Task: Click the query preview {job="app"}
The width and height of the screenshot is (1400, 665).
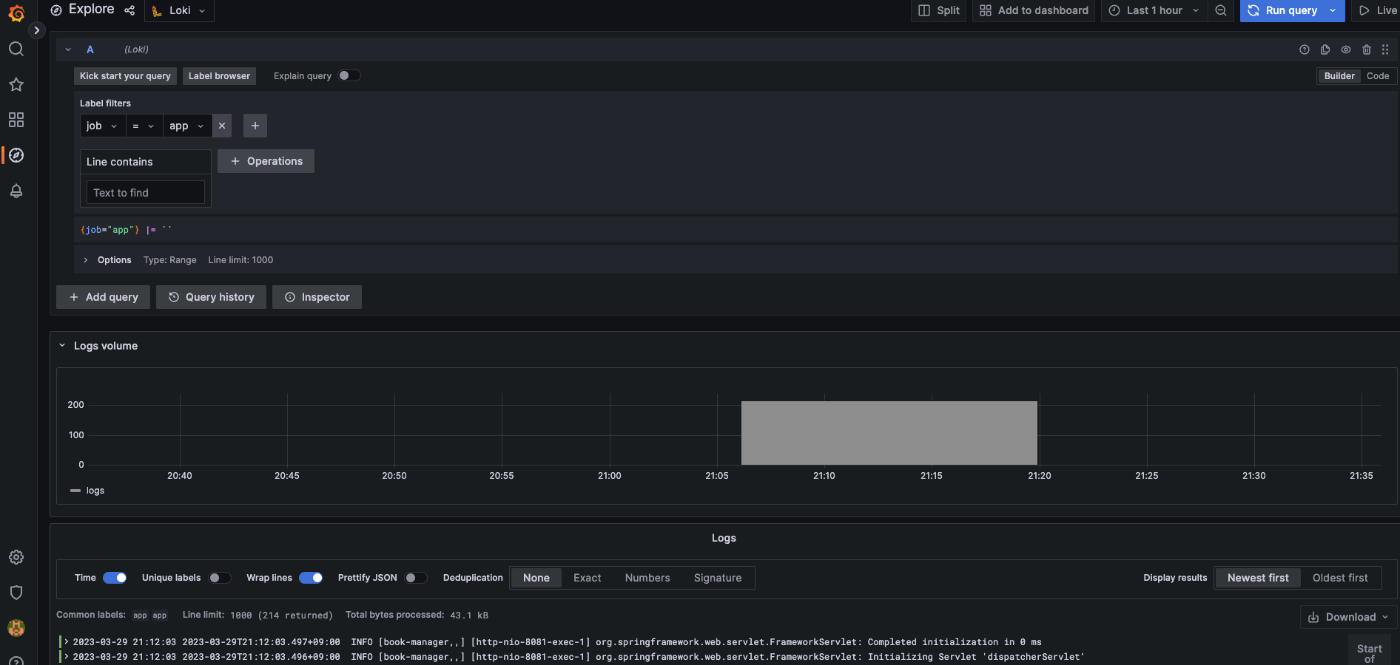Action: [x=126, y=230]
